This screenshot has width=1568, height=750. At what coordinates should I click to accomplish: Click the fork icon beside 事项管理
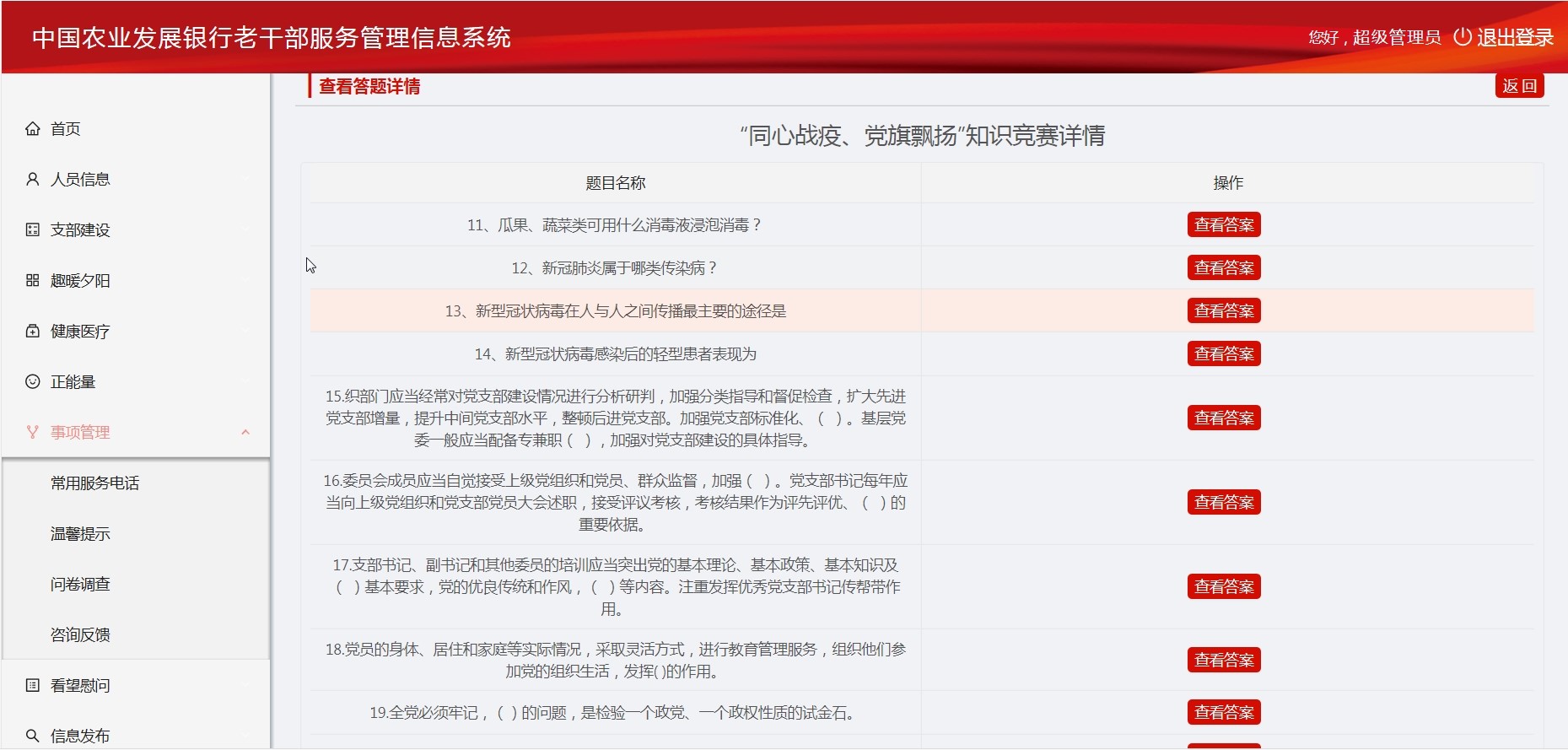33,432
